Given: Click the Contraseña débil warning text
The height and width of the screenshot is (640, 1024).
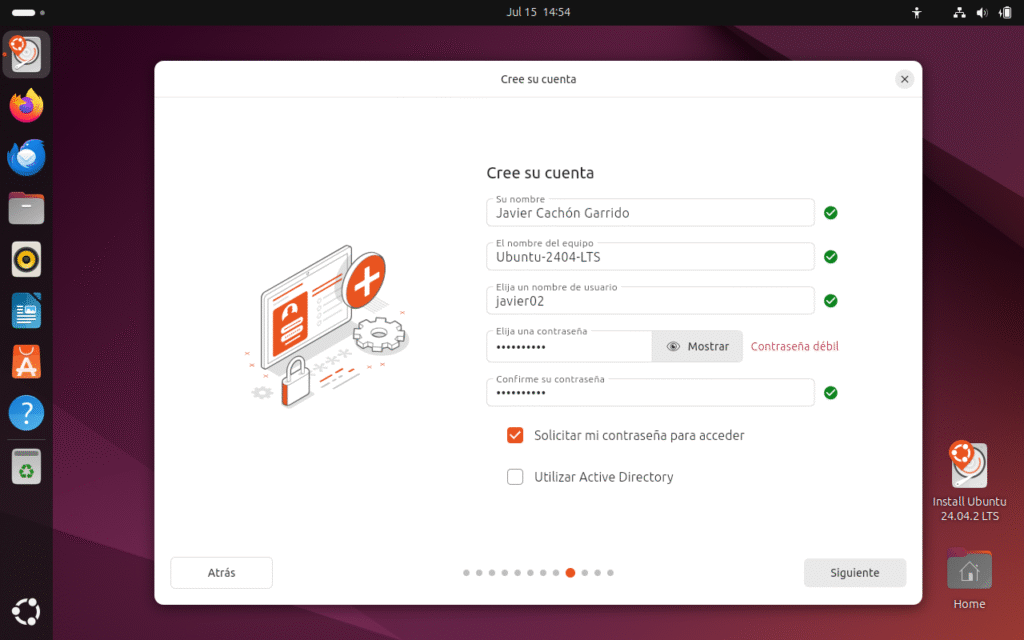Looking at the screenshot, I should pyautogui.click(x=794, y=346).
